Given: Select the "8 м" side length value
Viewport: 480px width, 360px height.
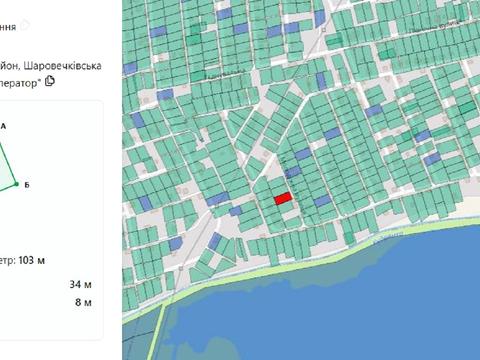Looking at the screenshot, I should (x=83, y=302).
